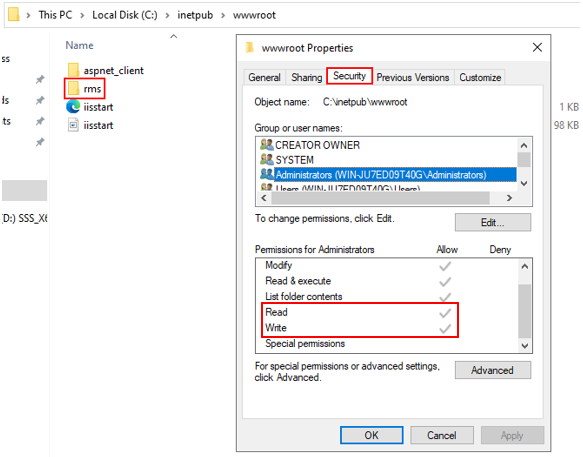Select the rms folder icon
The height and width of the screenshot is (457, 583).
coord(73,88)
